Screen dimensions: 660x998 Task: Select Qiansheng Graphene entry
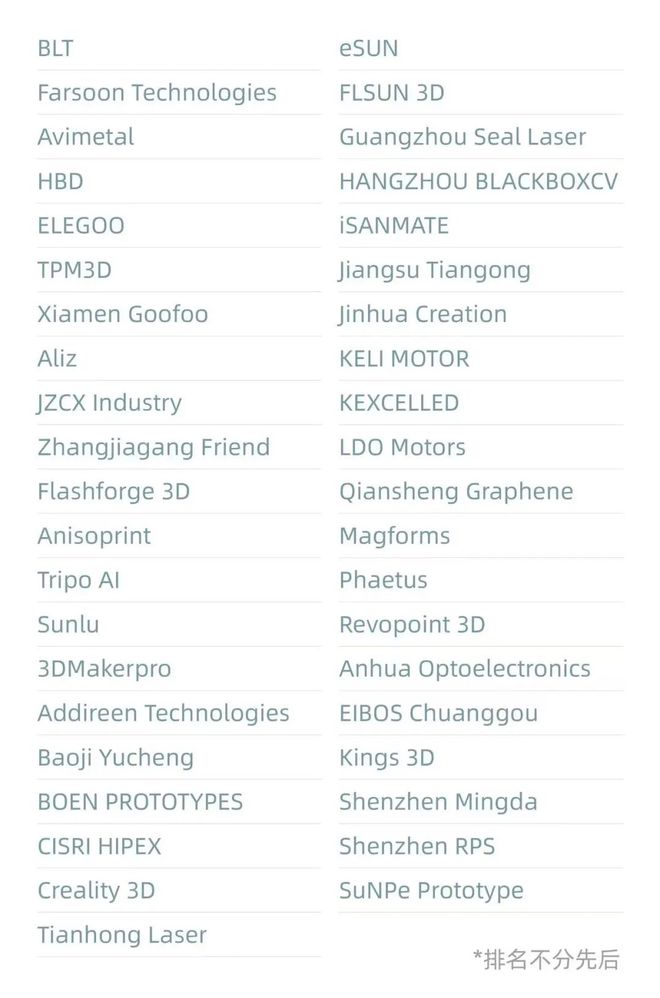(x=456, y=492)
